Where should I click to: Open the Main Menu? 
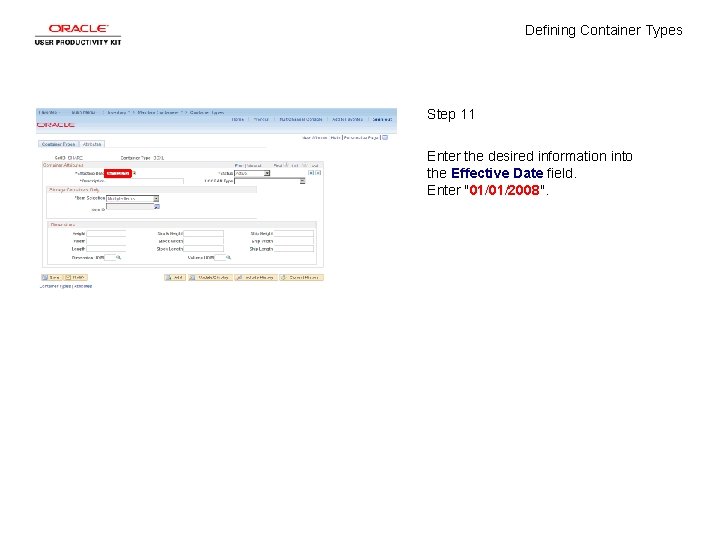pyautogui.click(x=84, y=112)
